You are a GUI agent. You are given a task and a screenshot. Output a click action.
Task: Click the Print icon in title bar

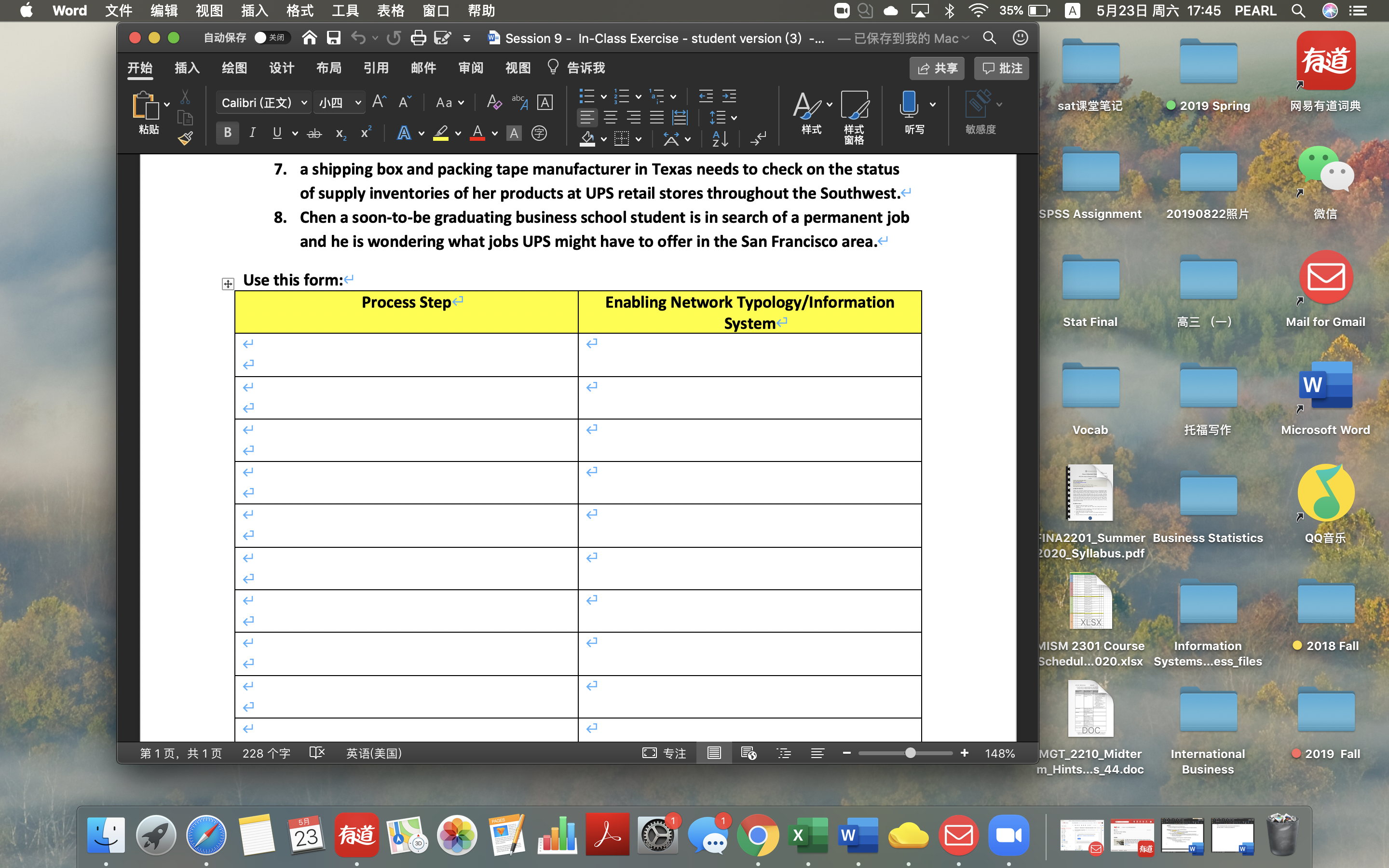click(419, 39)
